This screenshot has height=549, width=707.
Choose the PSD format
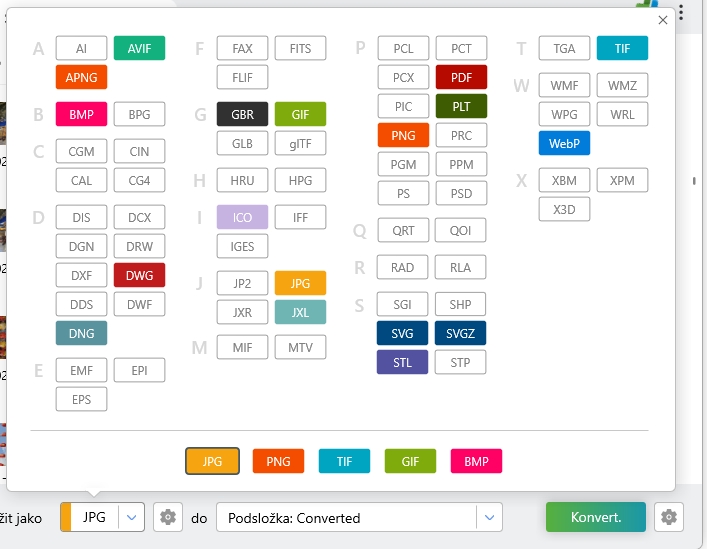point(461,193)
